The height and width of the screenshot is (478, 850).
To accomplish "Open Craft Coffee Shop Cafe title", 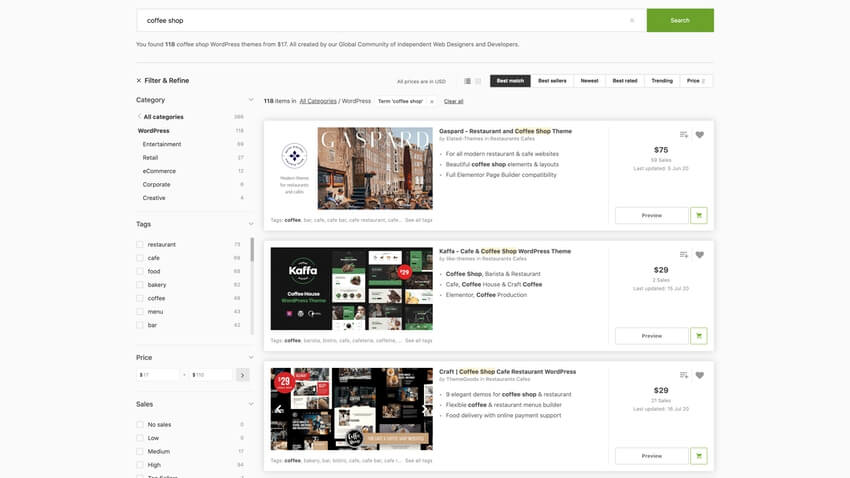I will [507, 372].
